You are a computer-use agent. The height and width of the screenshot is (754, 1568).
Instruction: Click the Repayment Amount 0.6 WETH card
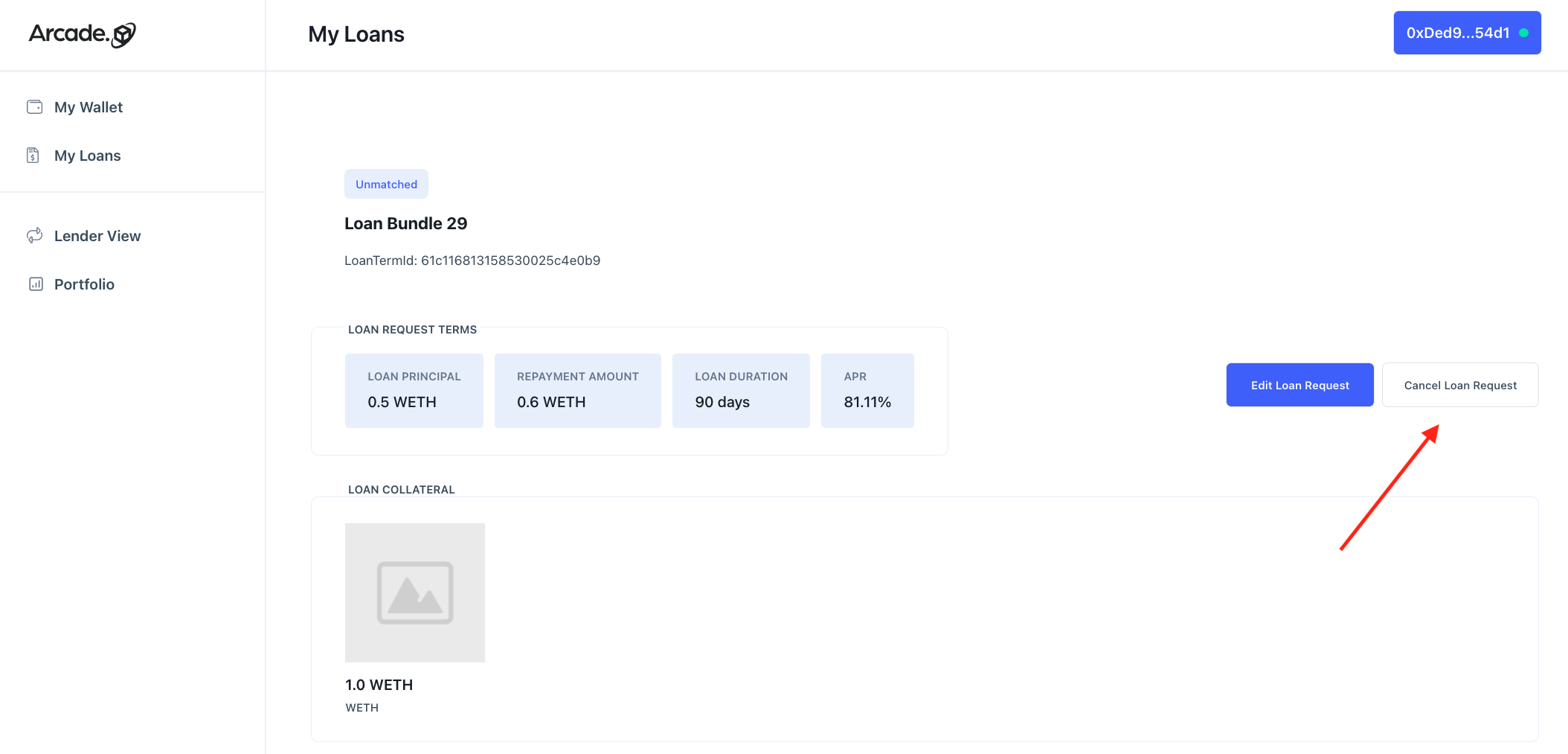pyautogui.click(x=578, y=391)
